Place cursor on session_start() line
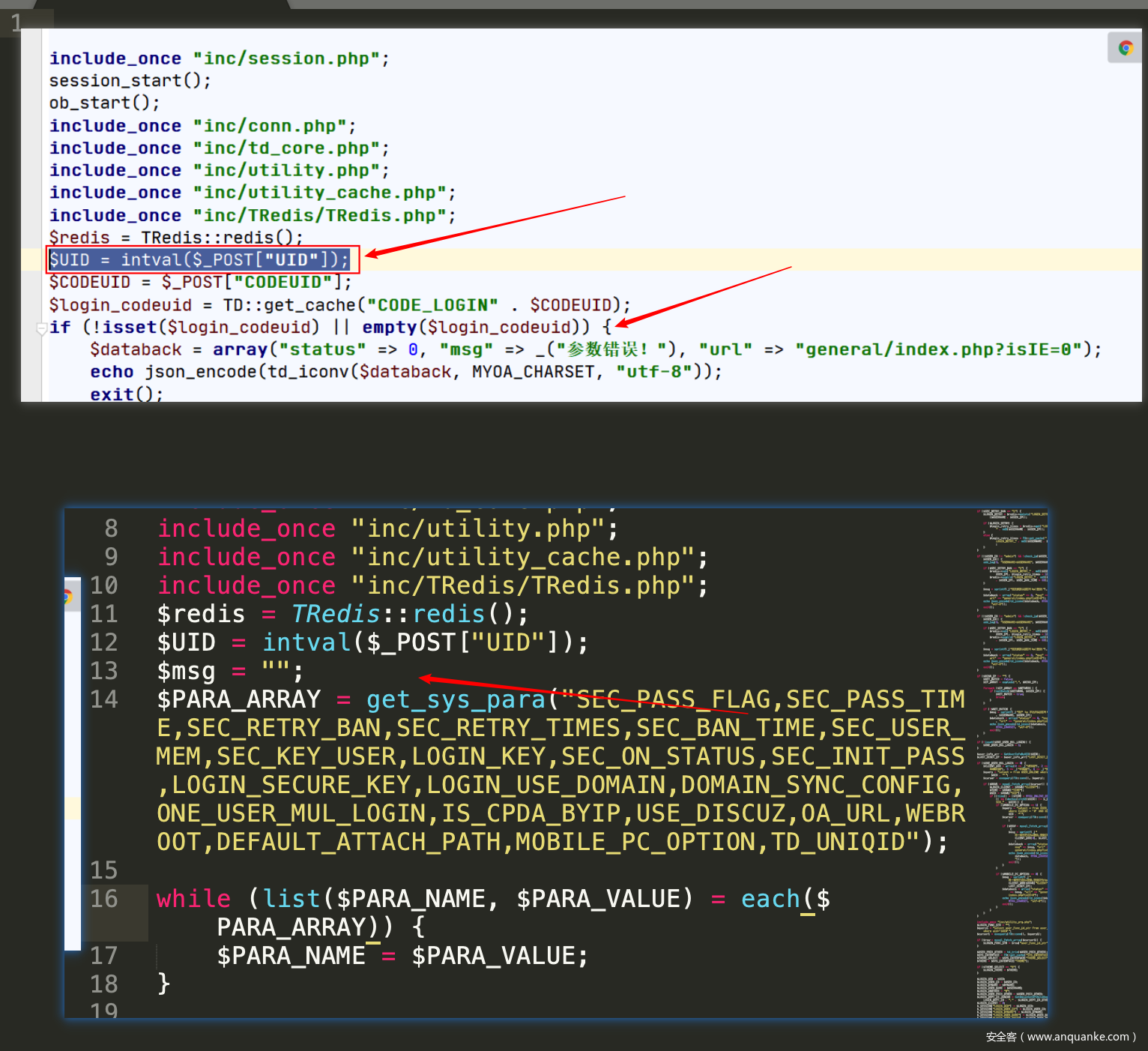 (x=130, y=81)
